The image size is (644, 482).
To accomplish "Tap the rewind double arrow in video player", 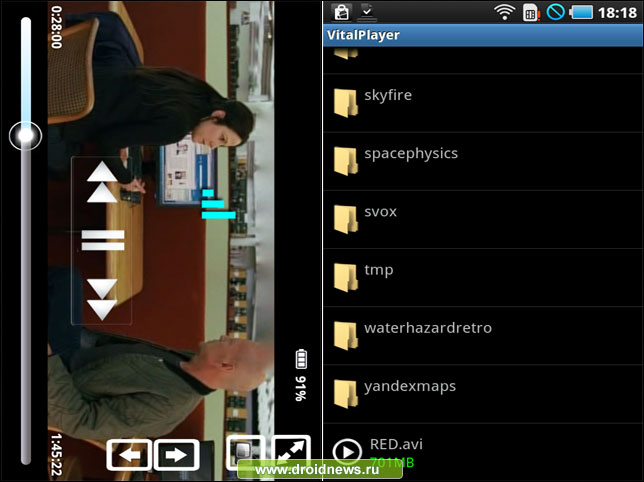I will click(x=102, y=182).
